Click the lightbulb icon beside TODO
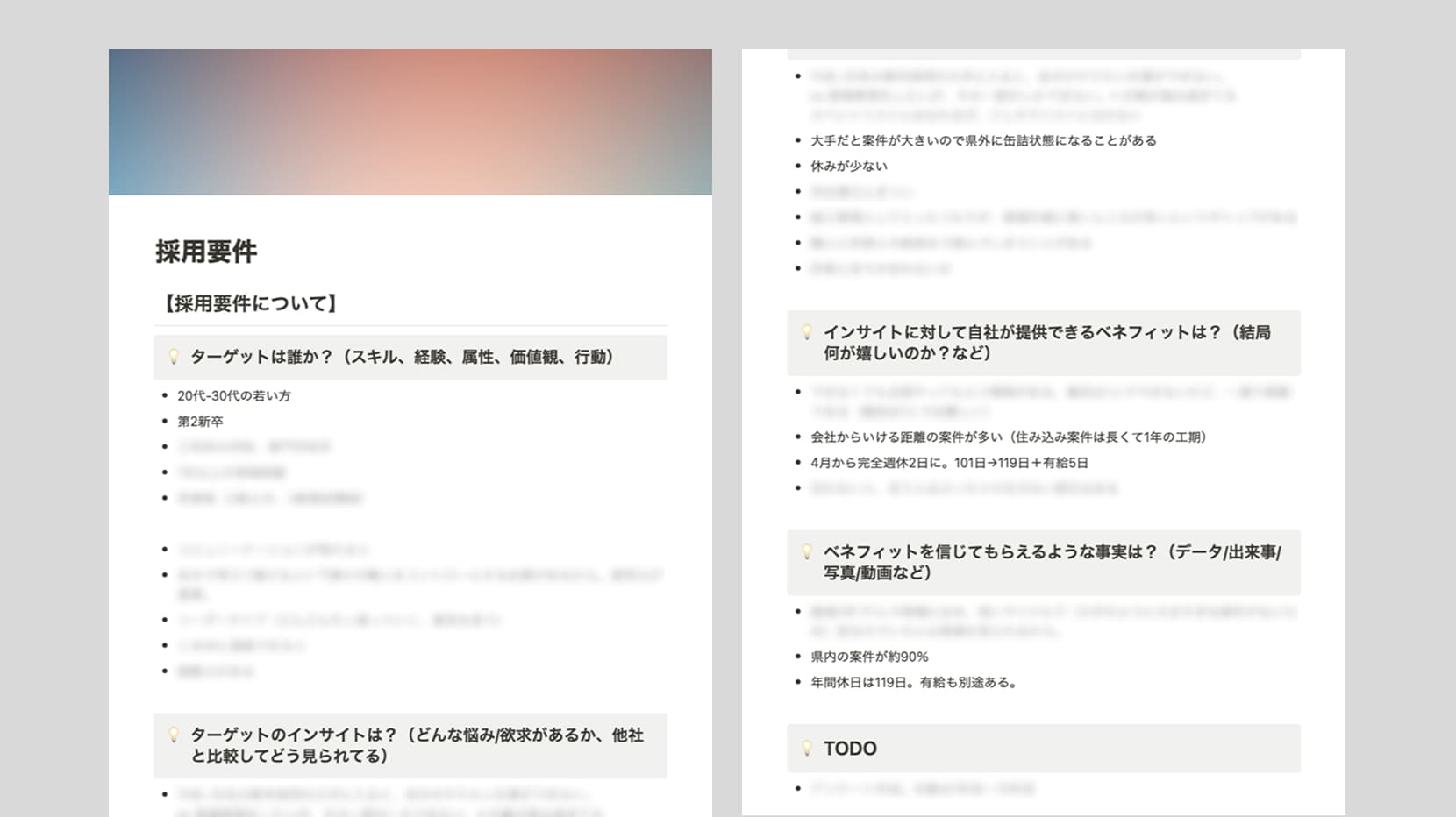The width and height of the screenshot is (1456, 817). pyautogui.click(x=807, y=748)
